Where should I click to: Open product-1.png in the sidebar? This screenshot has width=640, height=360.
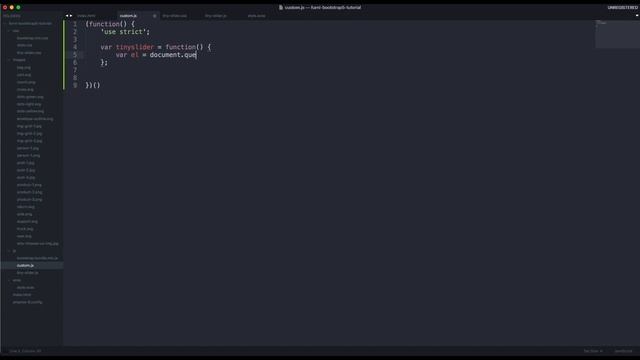(29, 185)
